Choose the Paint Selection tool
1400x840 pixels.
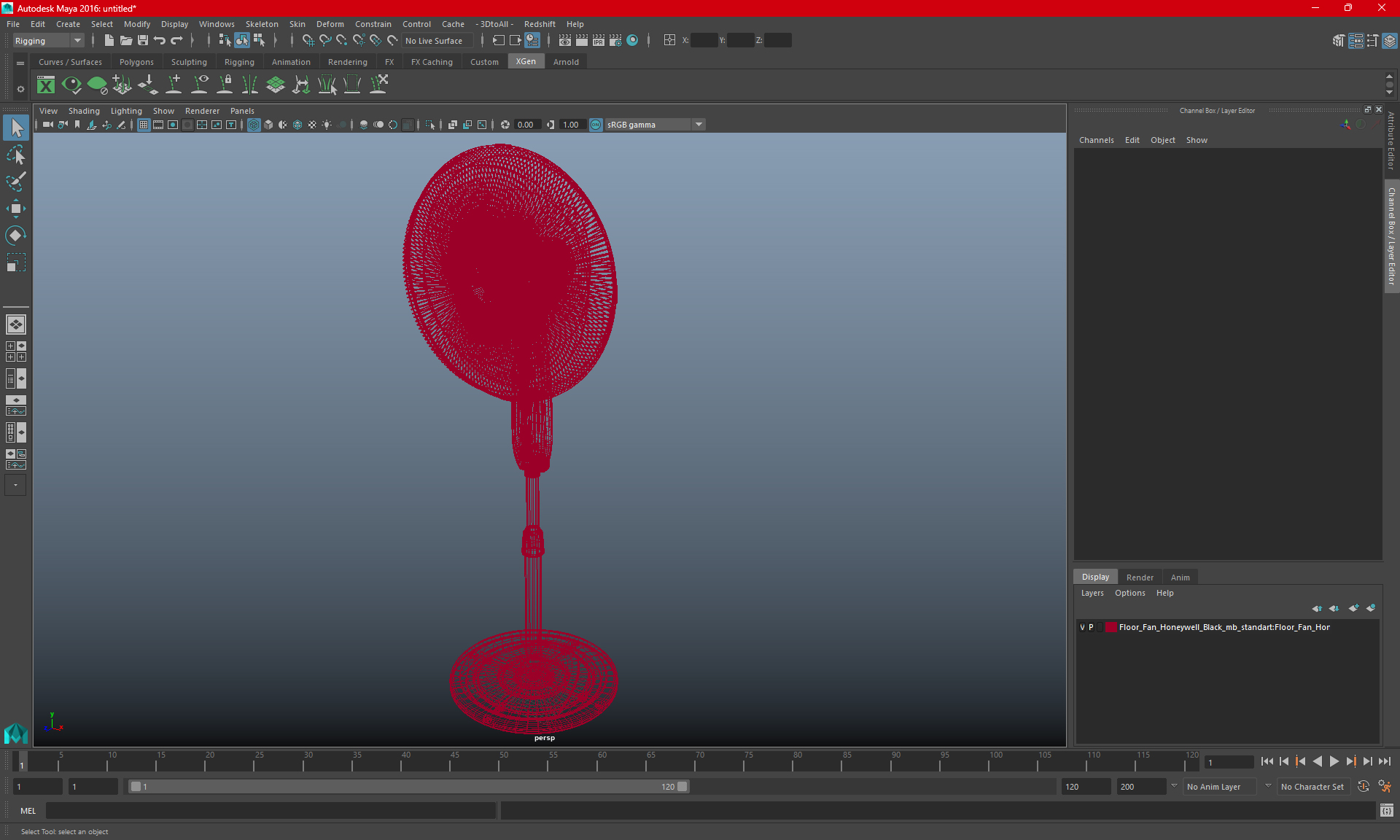coord(16,182)
